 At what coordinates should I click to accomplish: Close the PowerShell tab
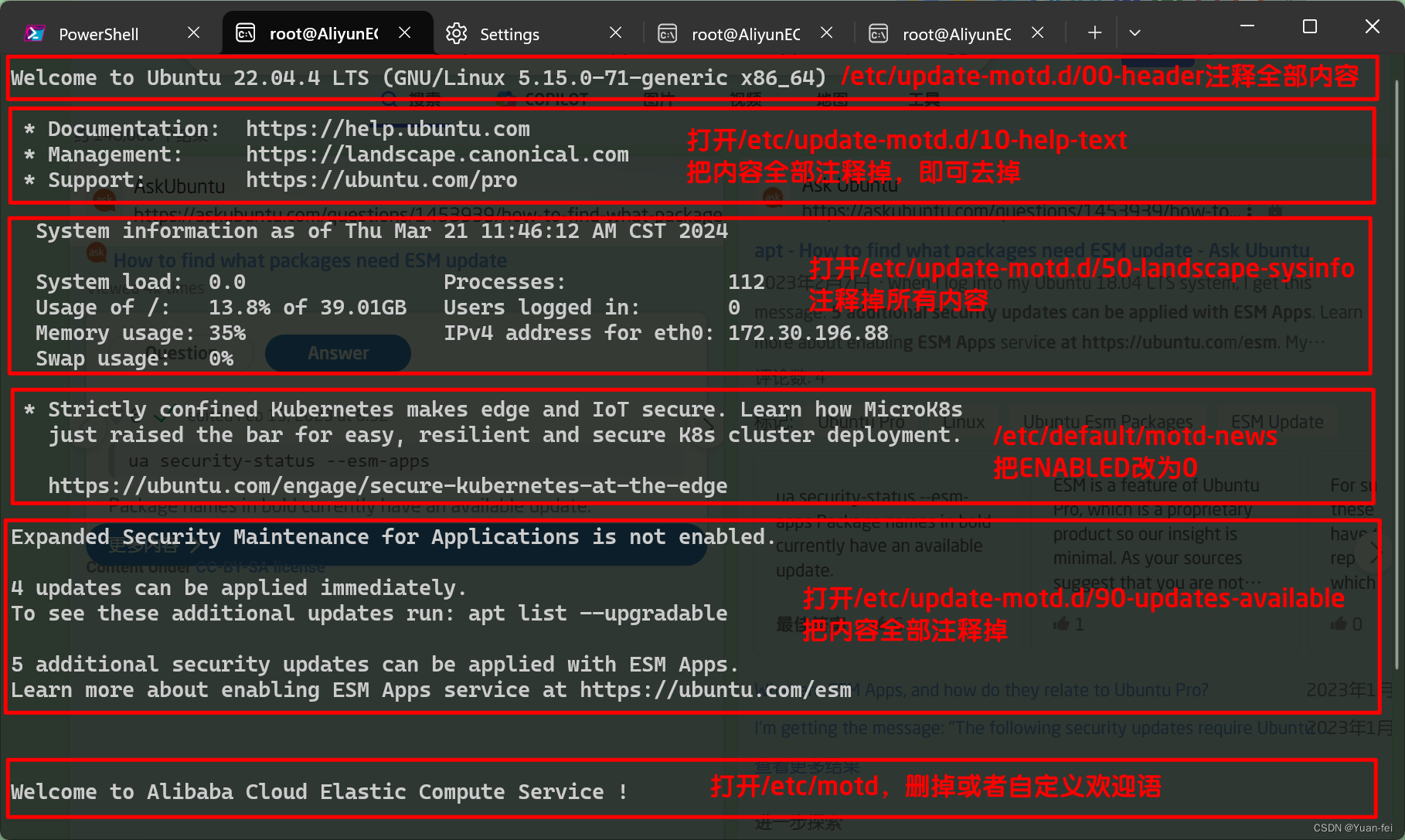click(193, 32)
